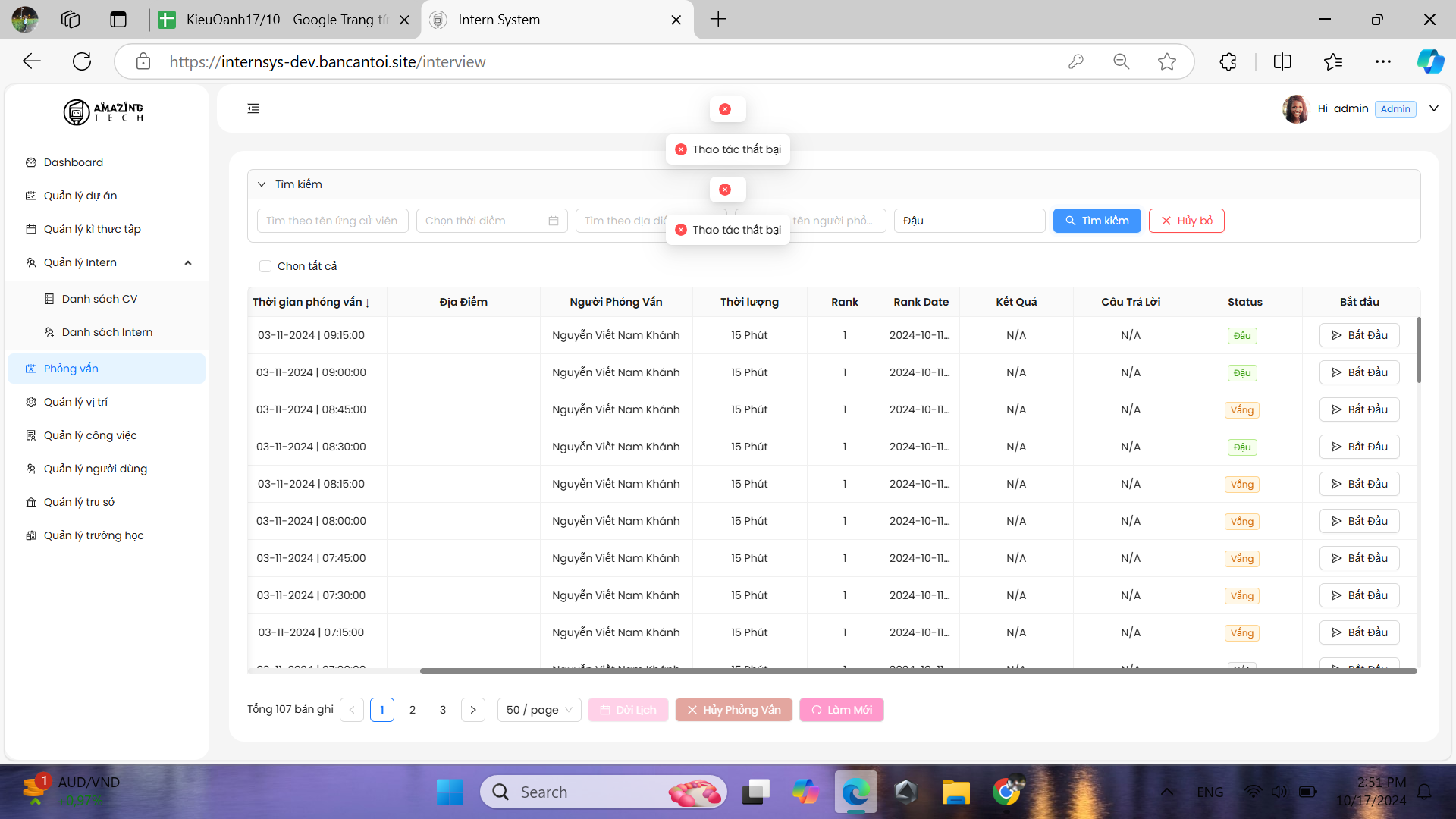Collapse the Tìm kiếm search panel
Viewport: 1456px width, 819px height.
262,184
